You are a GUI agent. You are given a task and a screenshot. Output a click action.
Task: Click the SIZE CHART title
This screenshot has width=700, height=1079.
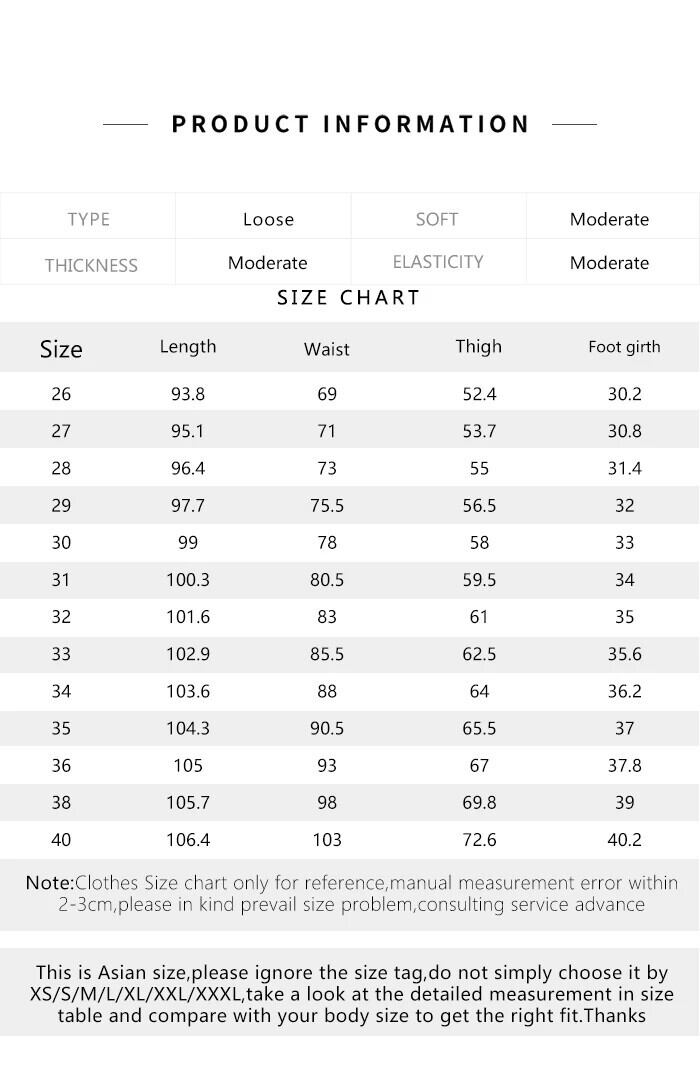click(349, 298)
